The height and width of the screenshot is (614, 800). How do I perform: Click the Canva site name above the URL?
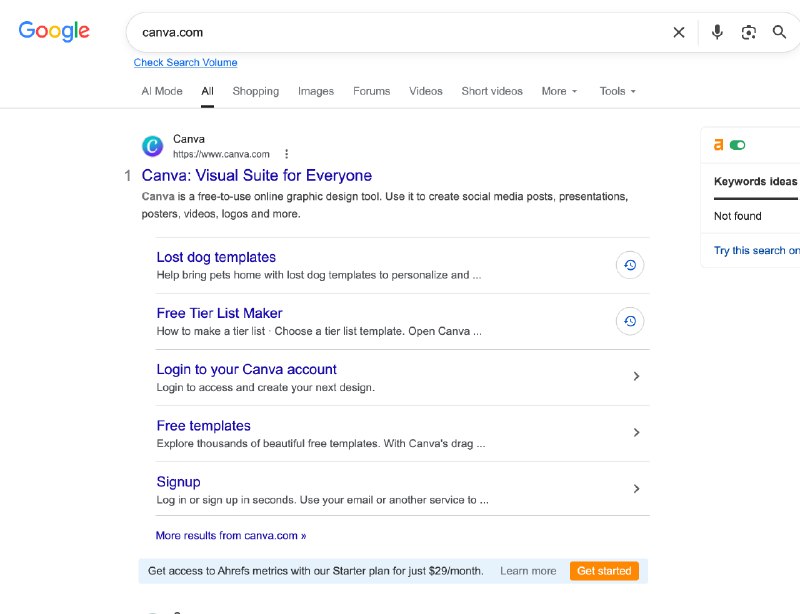click(189, 139)
